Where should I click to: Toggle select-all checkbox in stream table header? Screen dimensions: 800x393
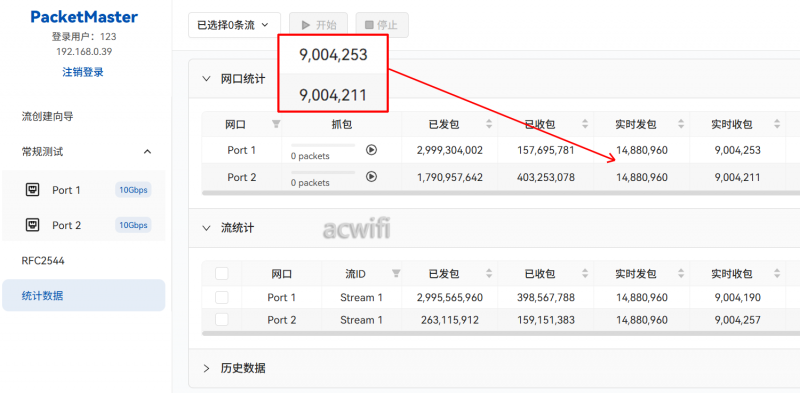(221, 274)
